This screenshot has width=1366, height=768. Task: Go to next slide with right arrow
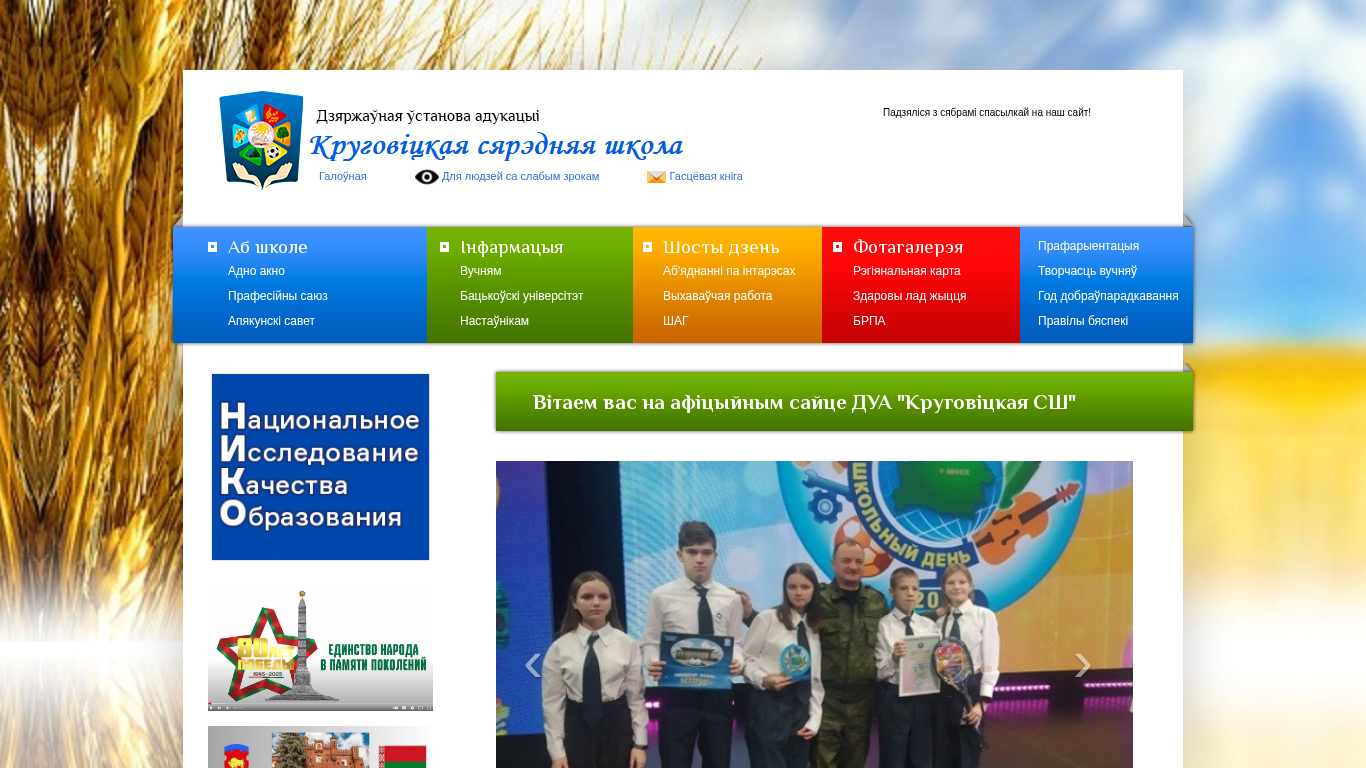point(1082,665)
